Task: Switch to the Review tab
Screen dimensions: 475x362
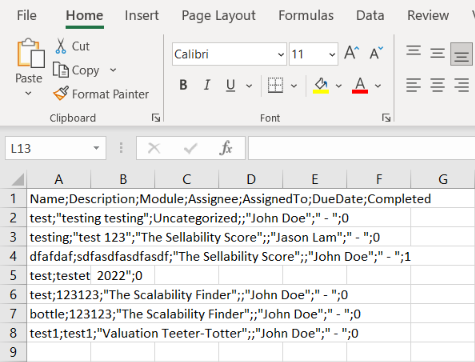Action: pos(428,15)
